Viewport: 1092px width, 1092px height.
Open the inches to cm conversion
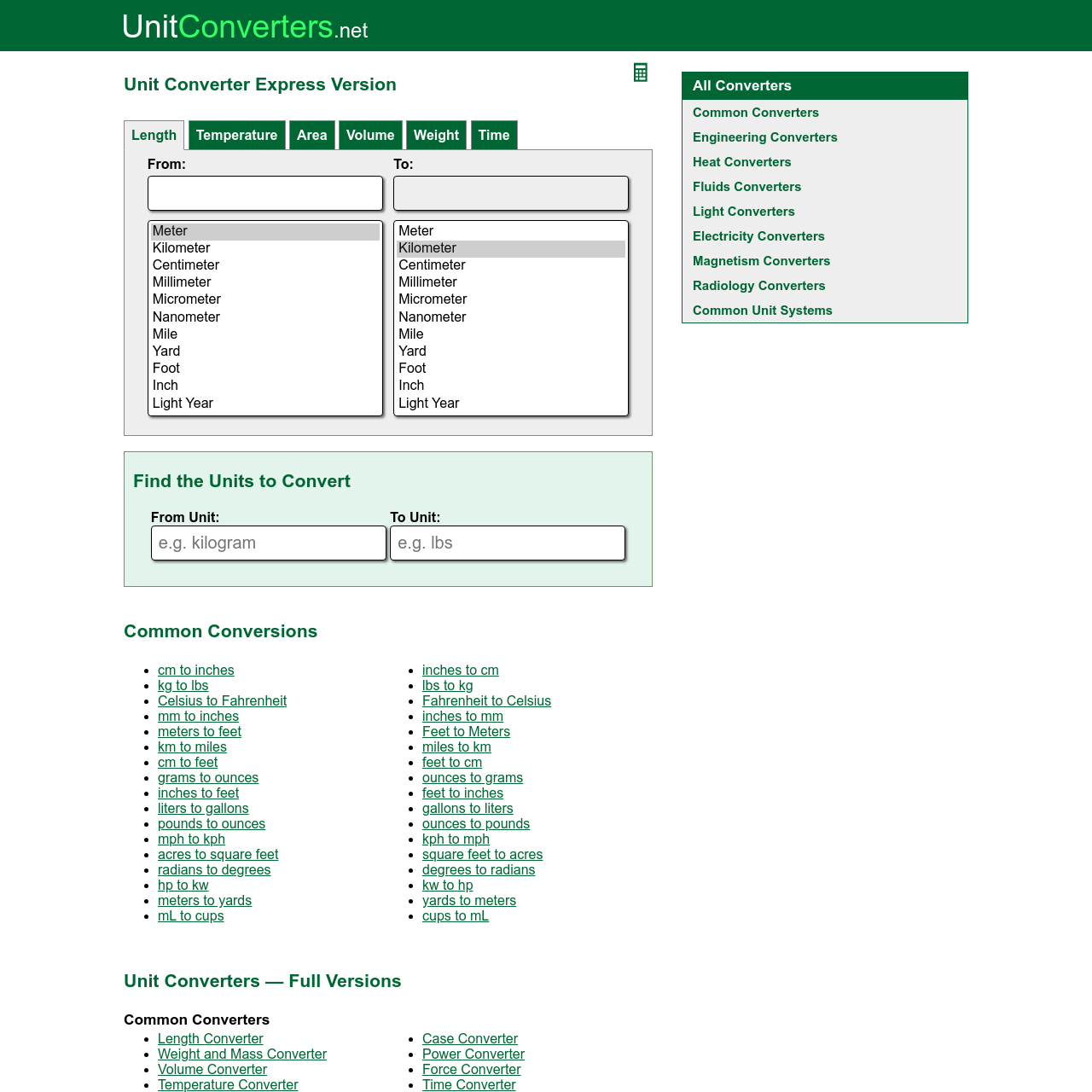click(x=460, y=671)
